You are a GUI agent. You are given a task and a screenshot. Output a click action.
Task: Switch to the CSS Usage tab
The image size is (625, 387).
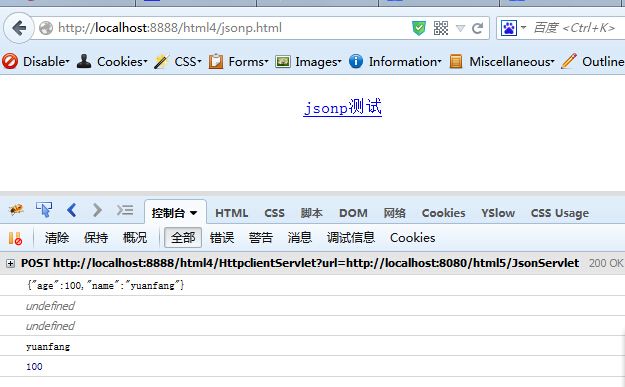click(560, 213)
